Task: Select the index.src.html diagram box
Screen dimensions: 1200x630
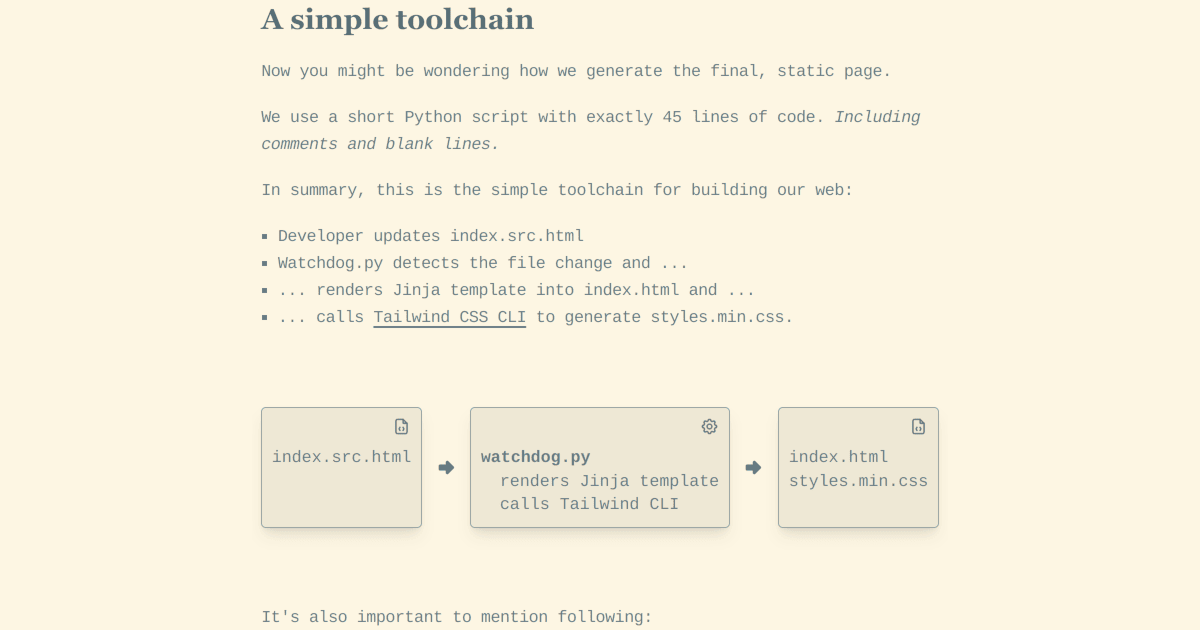Action: [x=341, y=467]
